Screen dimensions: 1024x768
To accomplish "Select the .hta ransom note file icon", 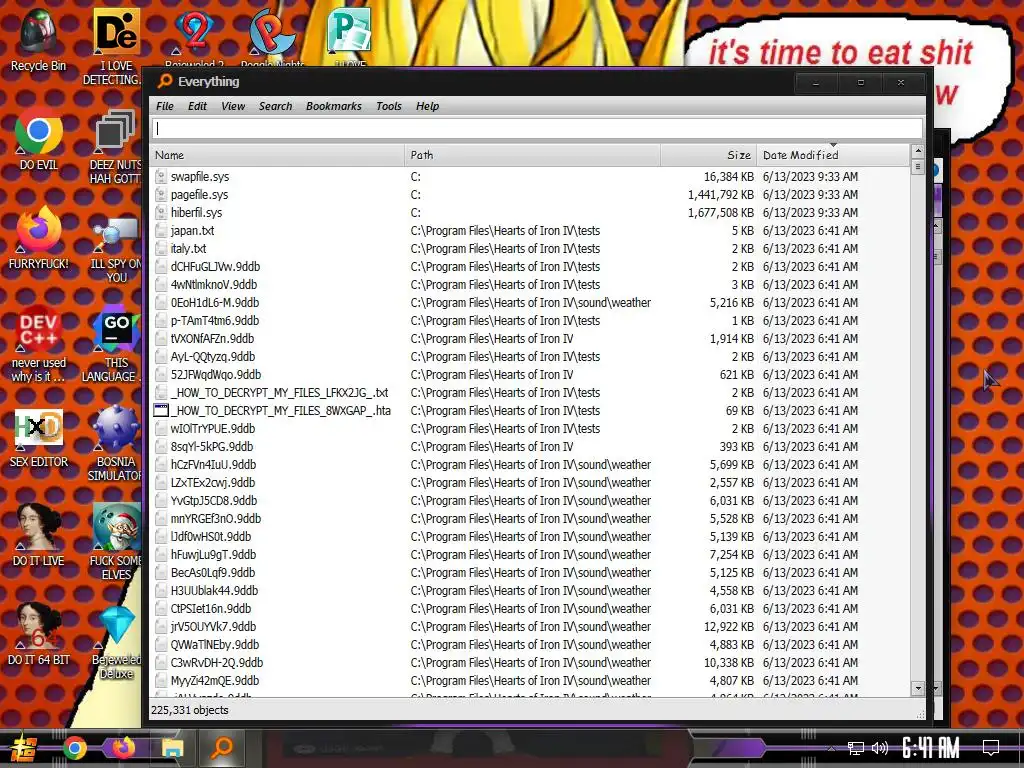I will point(161,411).
